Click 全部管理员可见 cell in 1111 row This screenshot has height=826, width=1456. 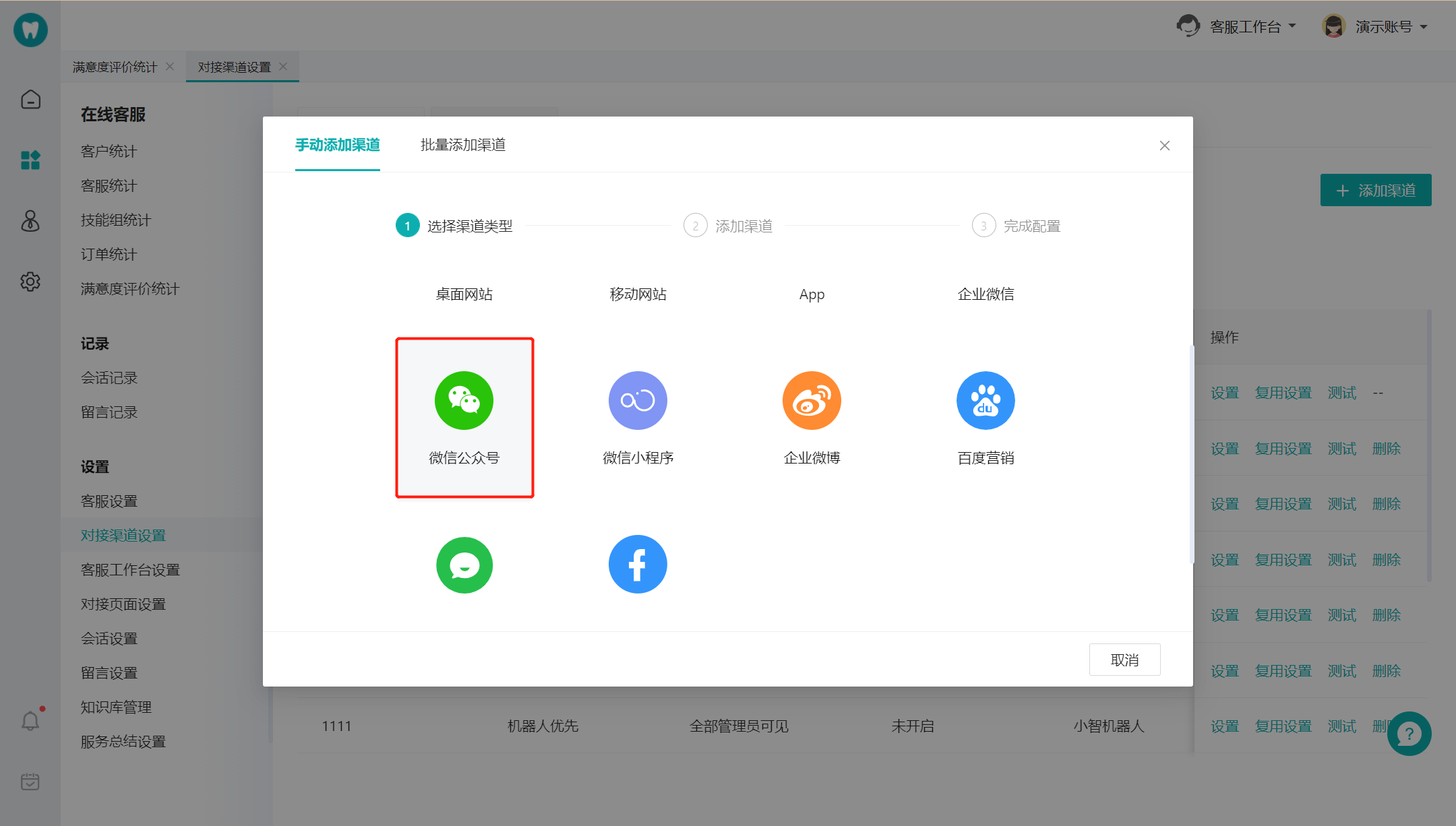(x=739, y=726)
